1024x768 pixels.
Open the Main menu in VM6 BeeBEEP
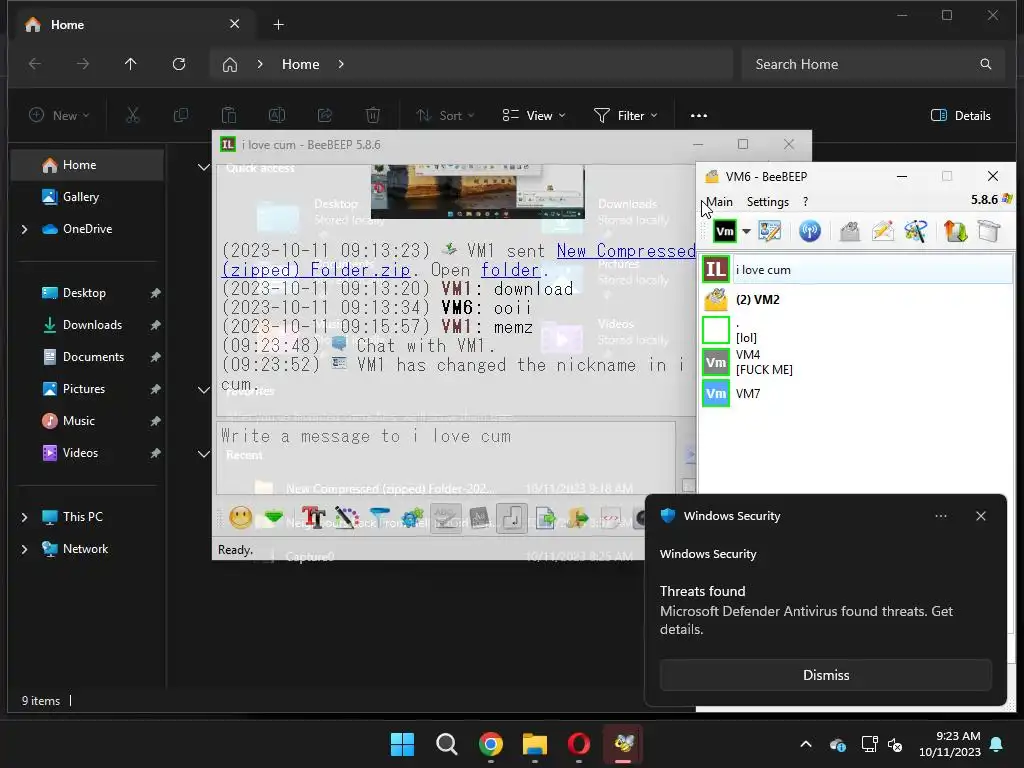pos(719,202)
